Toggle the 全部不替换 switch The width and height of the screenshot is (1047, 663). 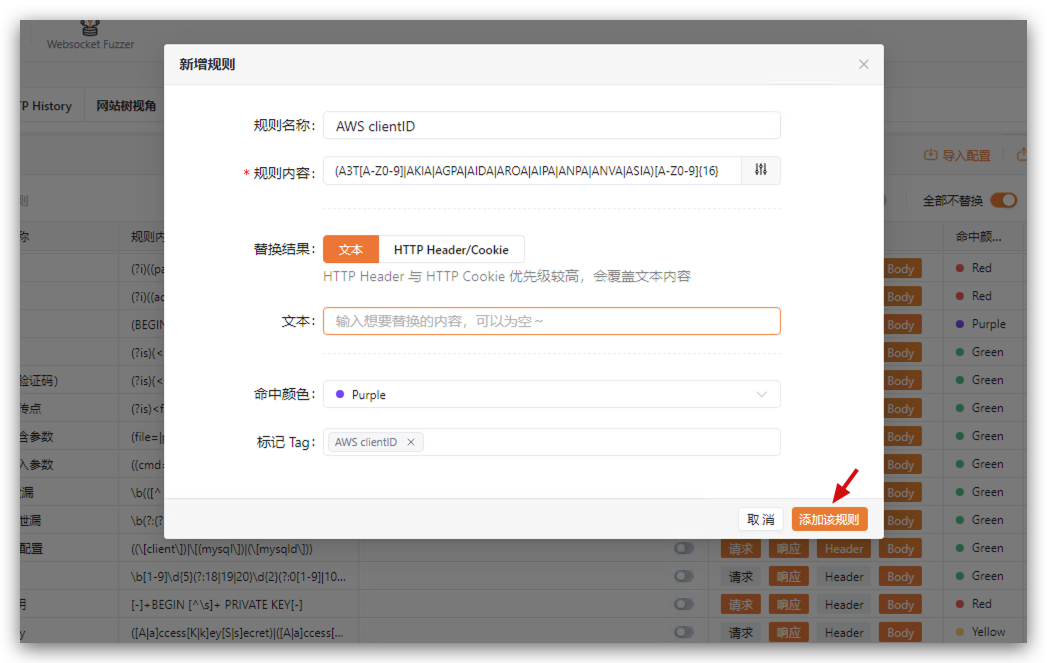[x=1003, y=200]
